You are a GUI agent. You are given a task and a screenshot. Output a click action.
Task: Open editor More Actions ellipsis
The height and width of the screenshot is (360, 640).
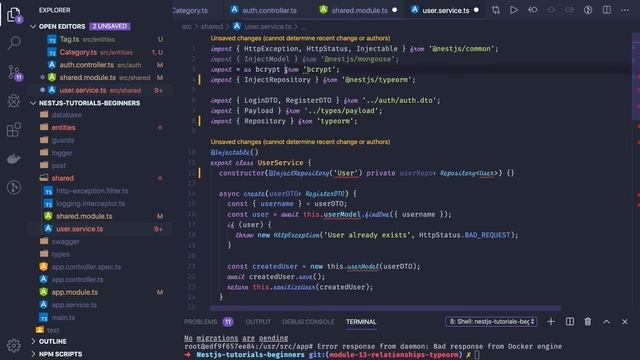coord(625,10)
